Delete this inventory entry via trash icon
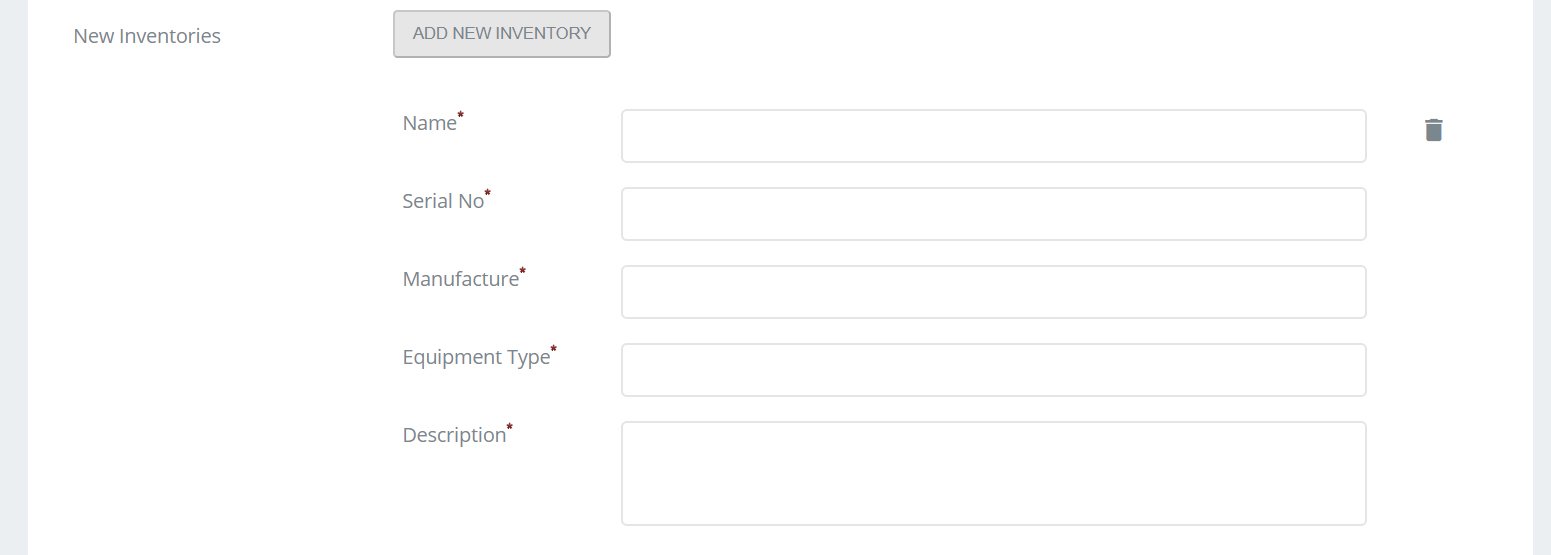This screenshot has width=1551, height=555. pyautogui.click(x=1433, y=130)
